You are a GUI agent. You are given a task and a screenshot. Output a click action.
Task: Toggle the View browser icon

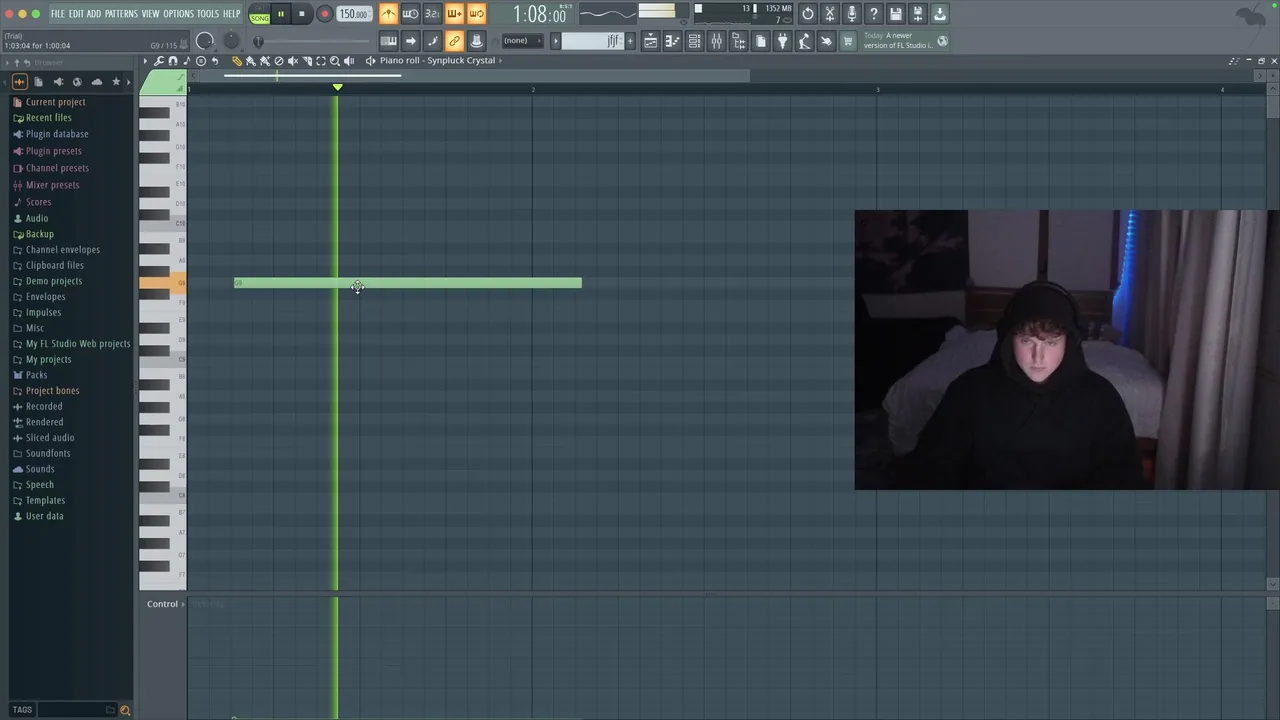click(739, 41)
